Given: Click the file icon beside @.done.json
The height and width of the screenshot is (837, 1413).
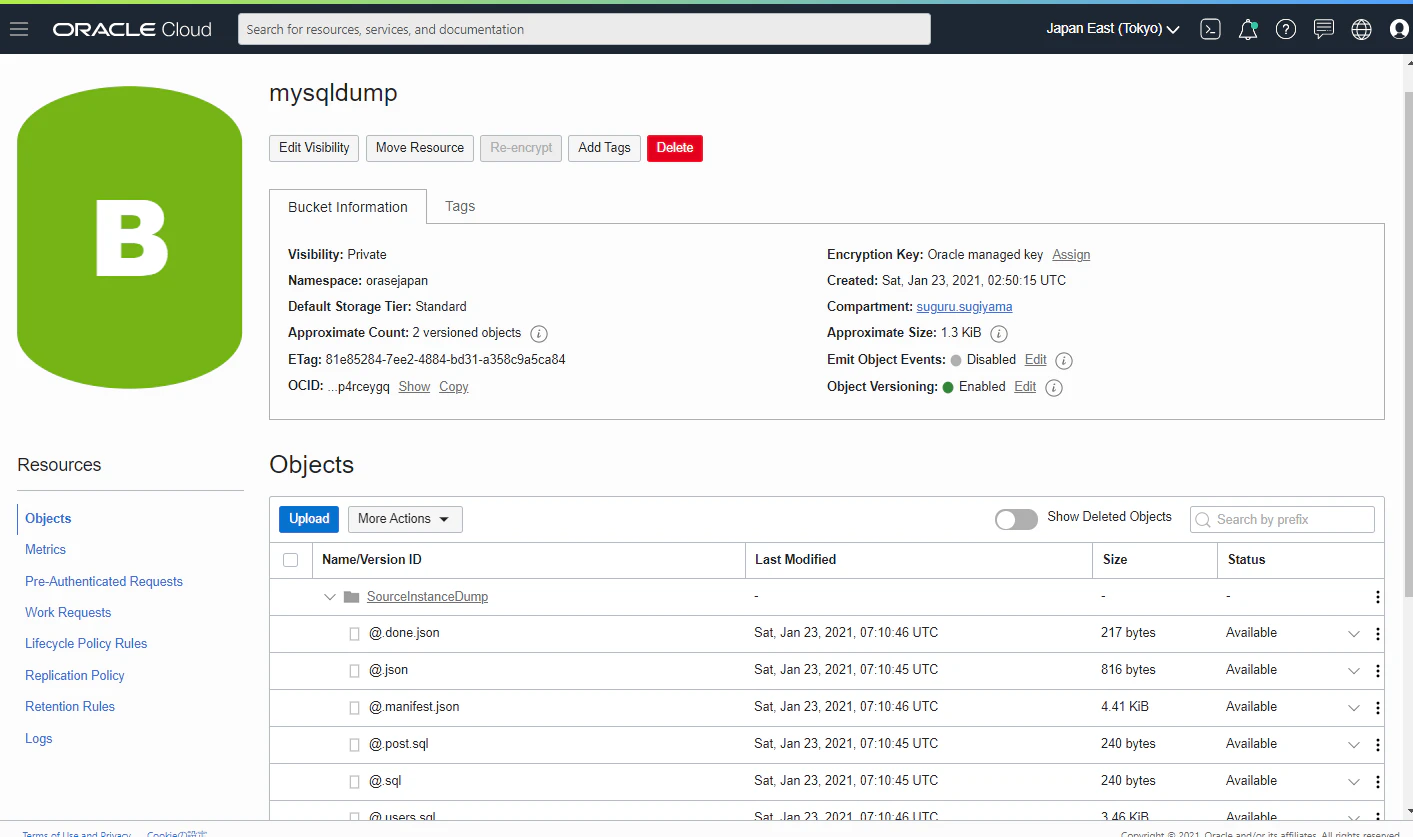Looking at the screenshot, I should (x=354, y=634).
